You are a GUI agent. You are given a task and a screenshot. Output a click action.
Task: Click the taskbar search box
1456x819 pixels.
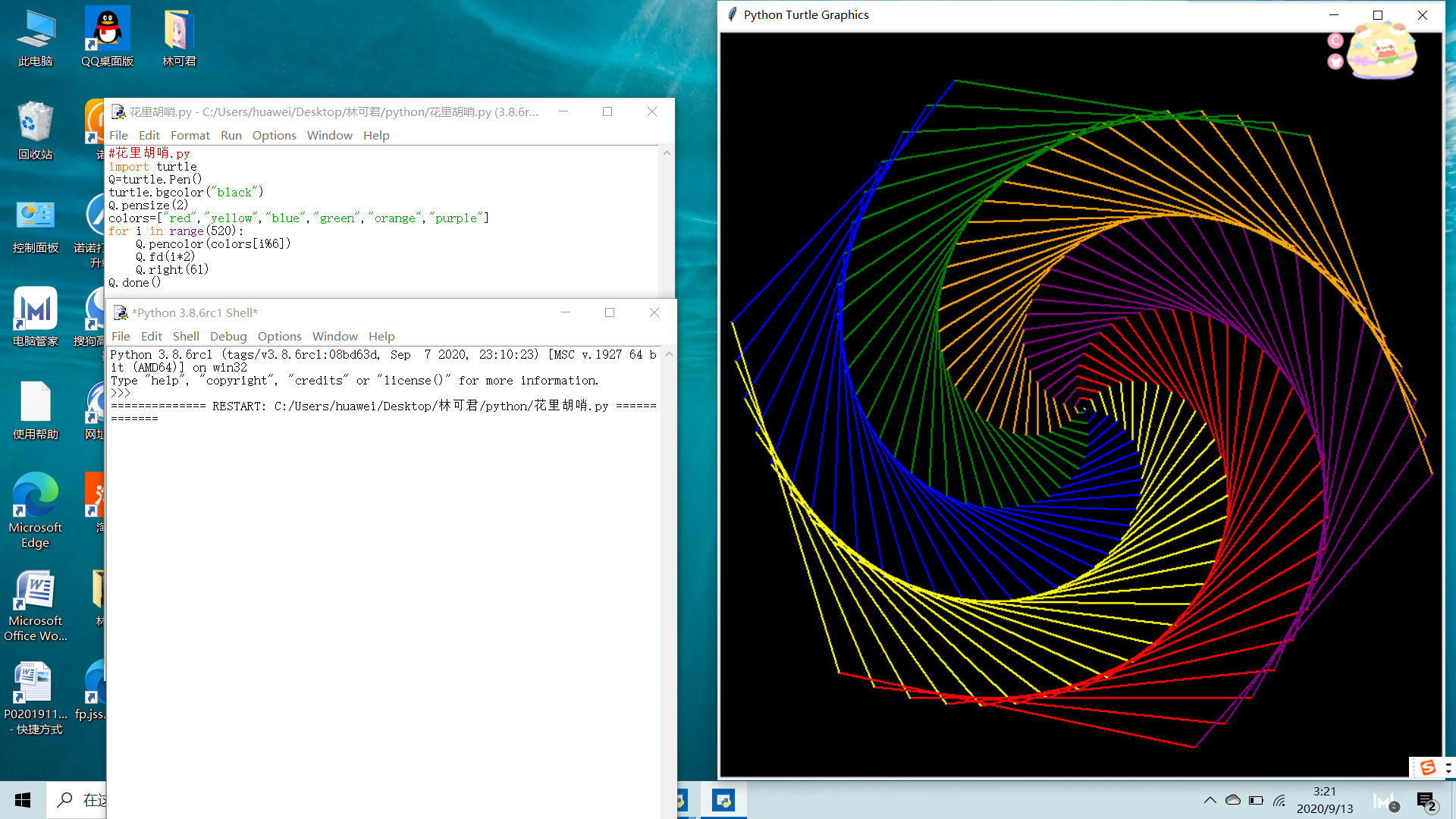point(79,800)
